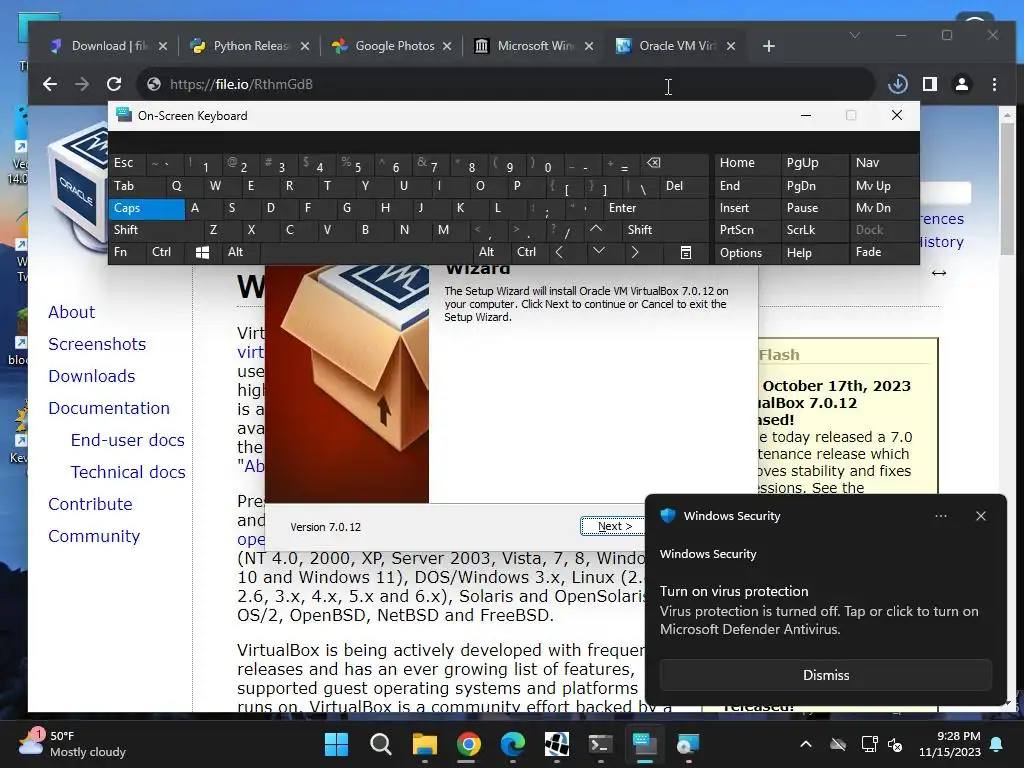The width and height of the screenshot is (1024, 768).
Task: Click the right arrow key on keyboard
Action: tap(634, 252)
